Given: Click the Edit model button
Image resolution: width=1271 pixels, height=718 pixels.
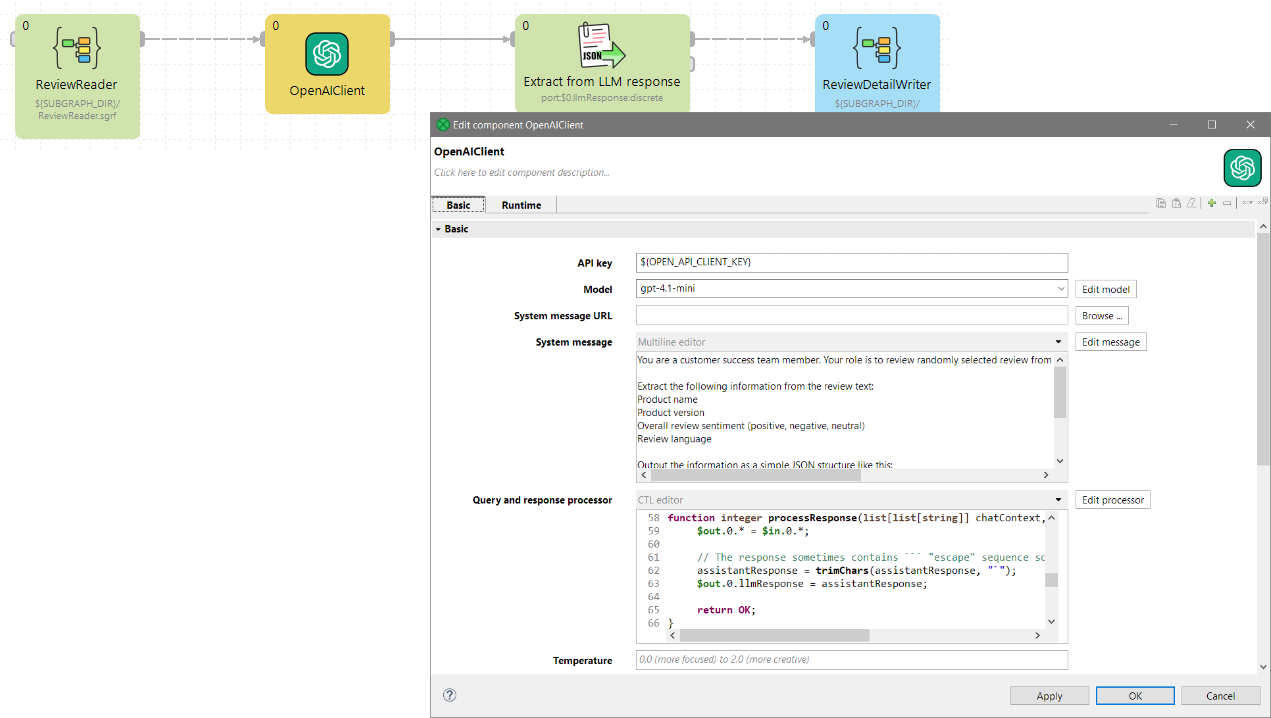Looking at the screenshot, I should tap(1106, 289).
